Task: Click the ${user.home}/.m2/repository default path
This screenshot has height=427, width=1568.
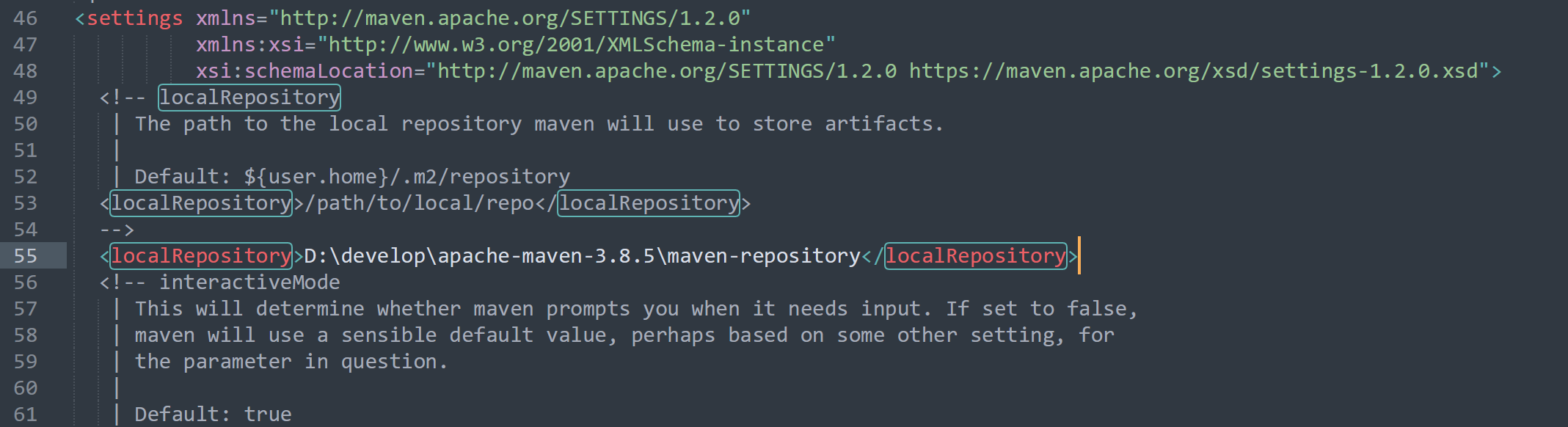Action: tap(406, 177)
